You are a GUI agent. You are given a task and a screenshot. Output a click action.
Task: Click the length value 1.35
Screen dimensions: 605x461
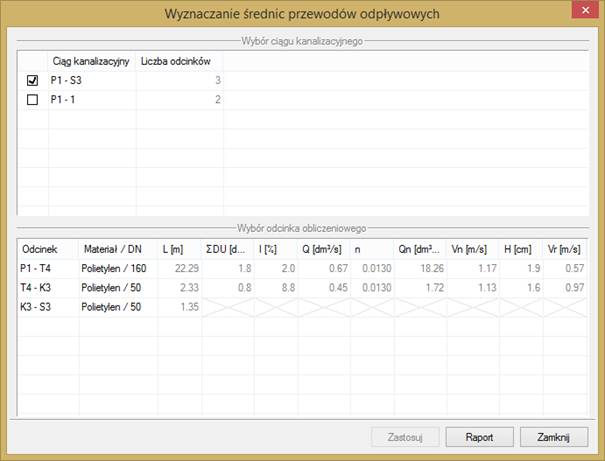(179, 307)
